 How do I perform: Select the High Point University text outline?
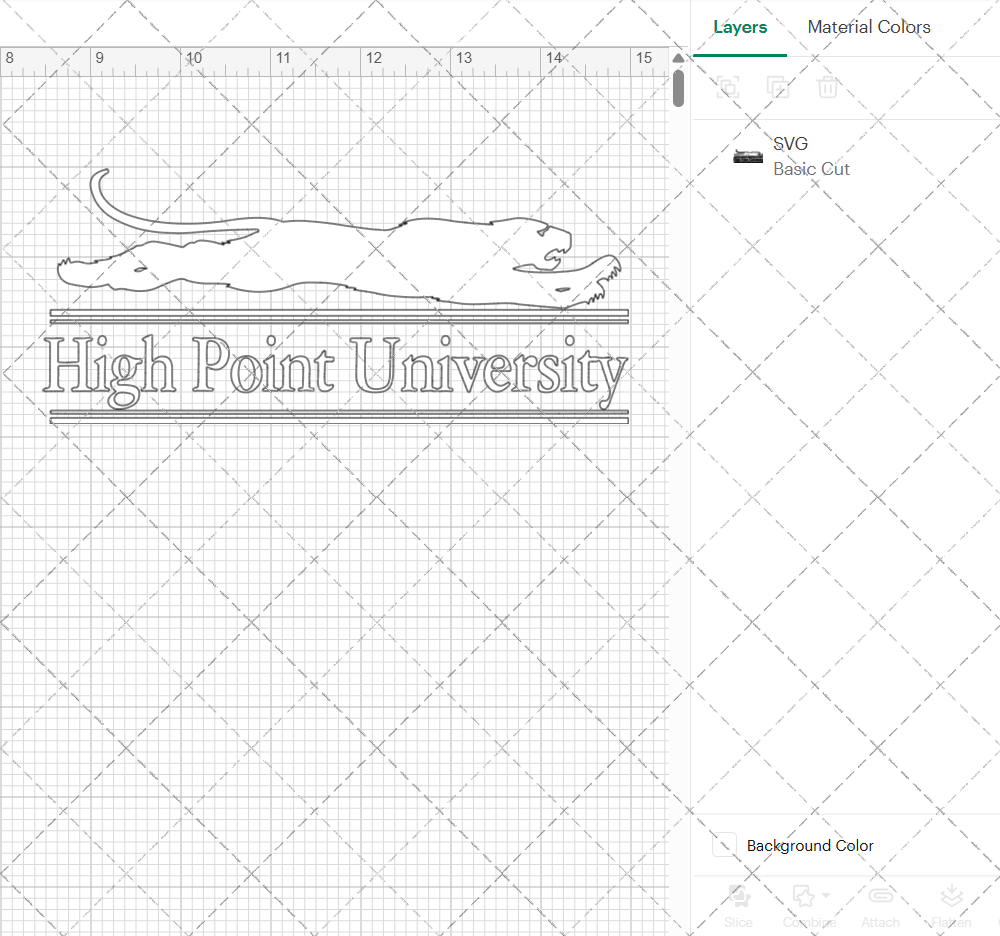click(335, 372)
